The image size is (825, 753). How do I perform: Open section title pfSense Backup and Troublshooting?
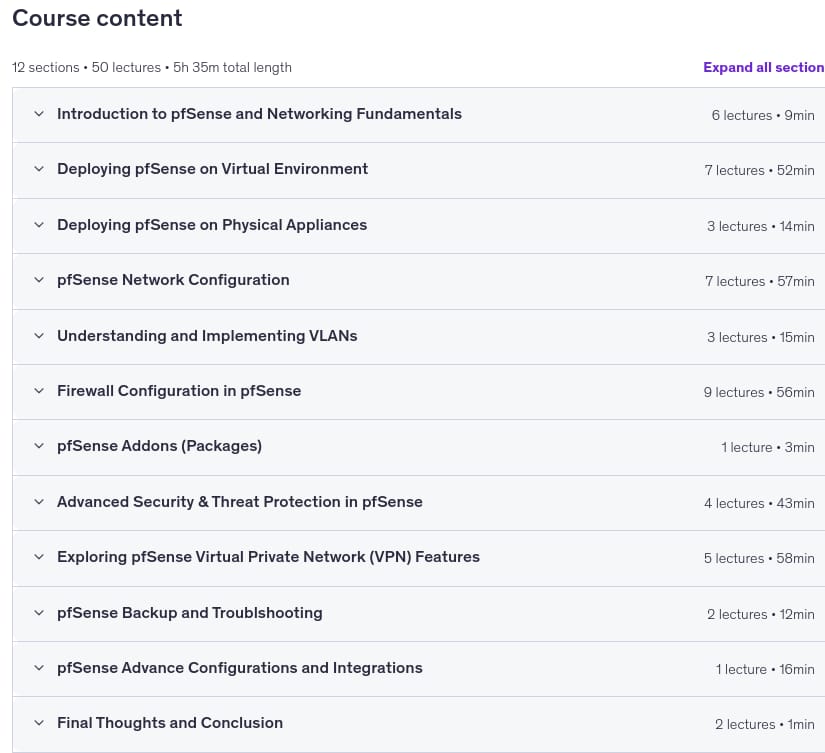click(190, 613)
